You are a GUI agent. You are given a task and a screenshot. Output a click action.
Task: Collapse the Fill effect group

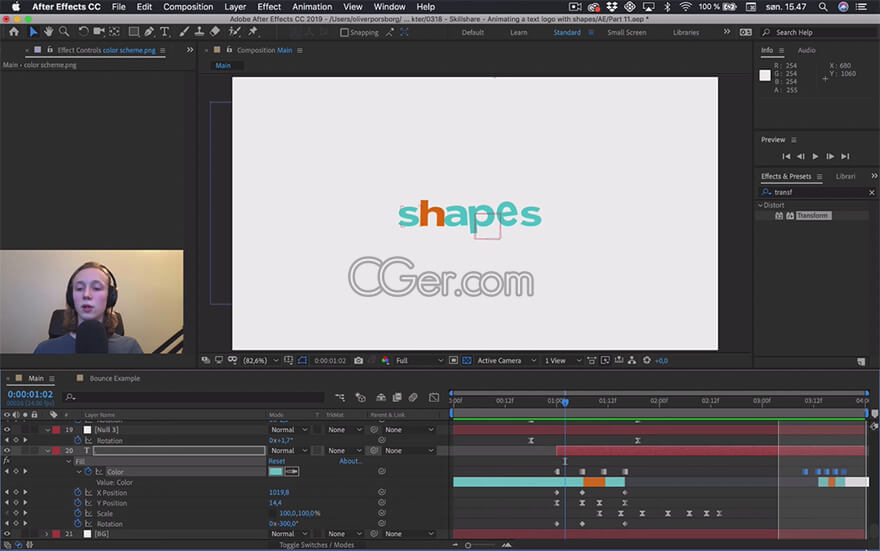pyautogui.click(x=69, y=462)
